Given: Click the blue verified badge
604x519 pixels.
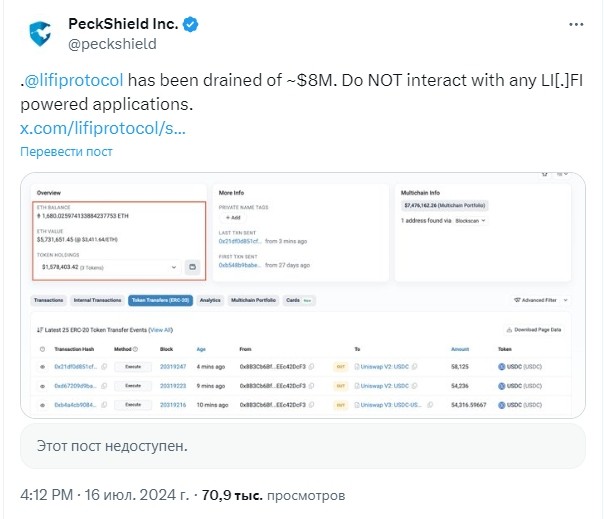Looking at the screenshot, I should [190, 24].
